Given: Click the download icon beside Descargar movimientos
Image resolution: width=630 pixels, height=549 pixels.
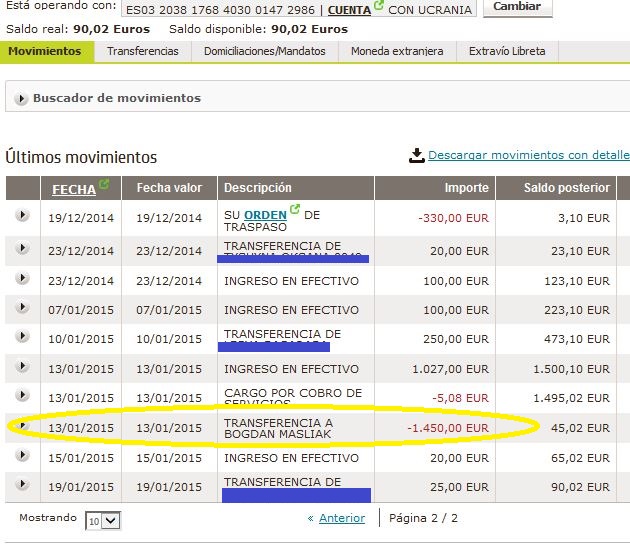Looking at the screenshot, I should coord(416,156).
